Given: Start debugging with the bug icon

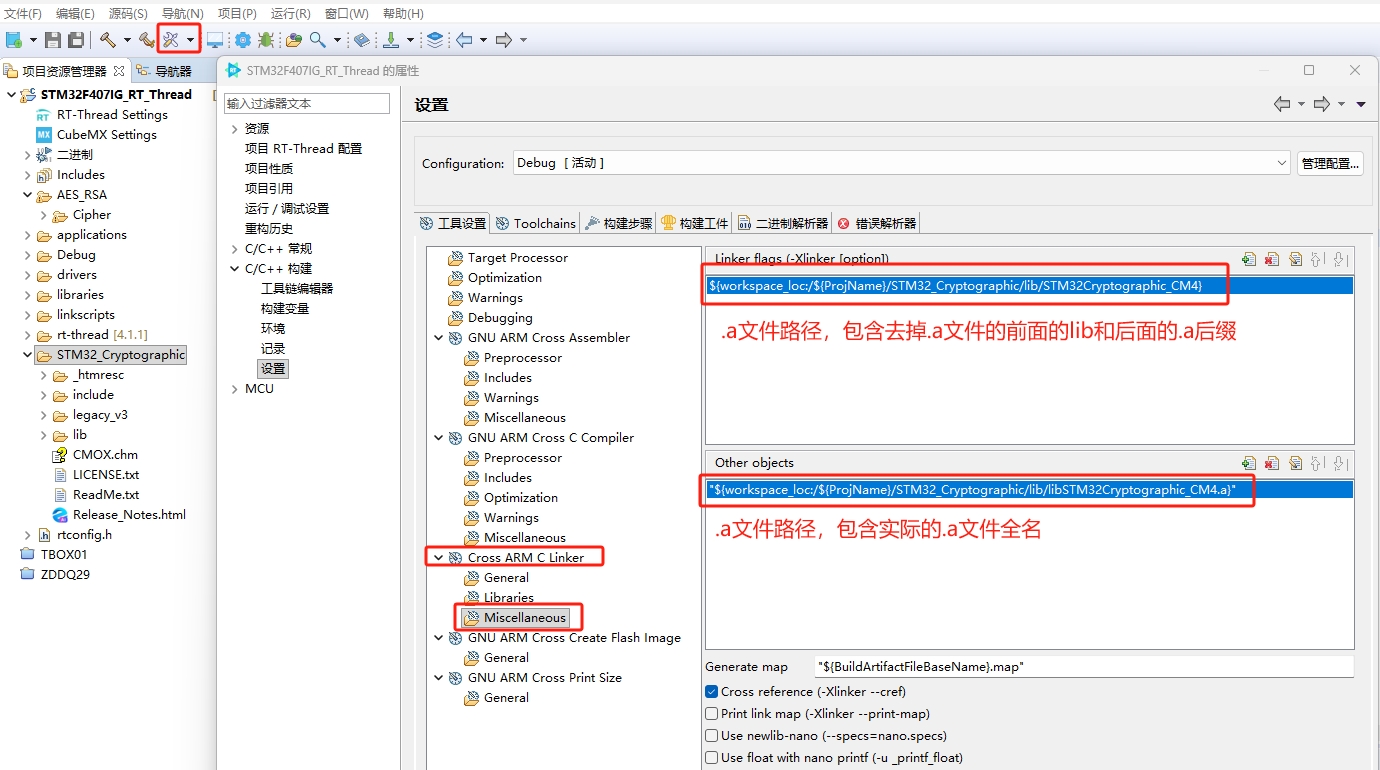Looking at the screenshot, I should (265, 40).
